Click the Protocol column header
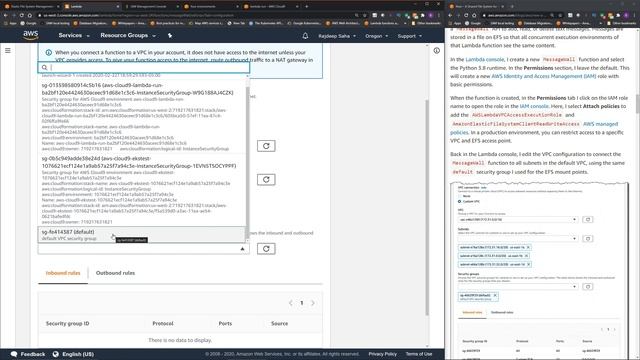The height and width of the screenshot is (360, 640). pos(163,323)
